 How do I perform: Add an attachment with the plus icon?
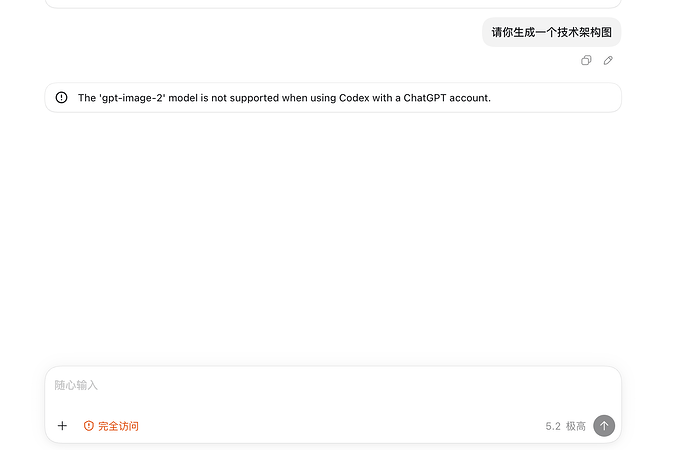(62, 425)
